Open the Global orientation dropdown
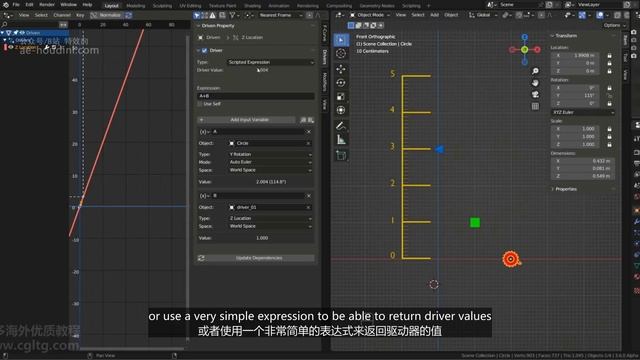This screenshot has height=360, width=640. tap(483, 15)
